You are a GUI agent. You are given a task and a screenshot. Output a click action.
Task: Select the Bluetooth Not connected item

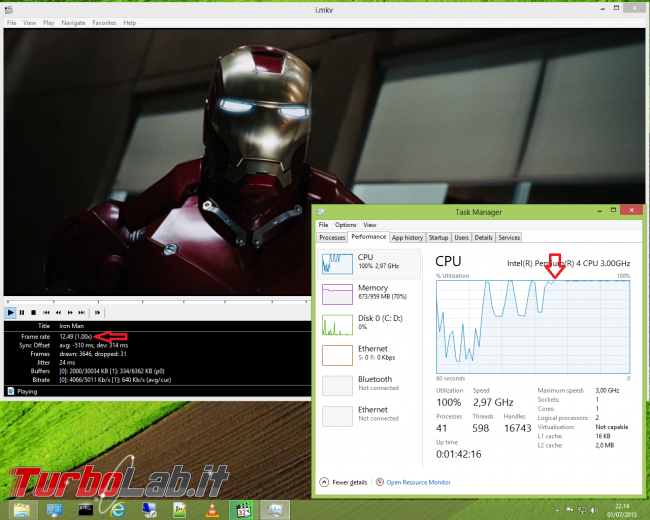tap(370, 385)
